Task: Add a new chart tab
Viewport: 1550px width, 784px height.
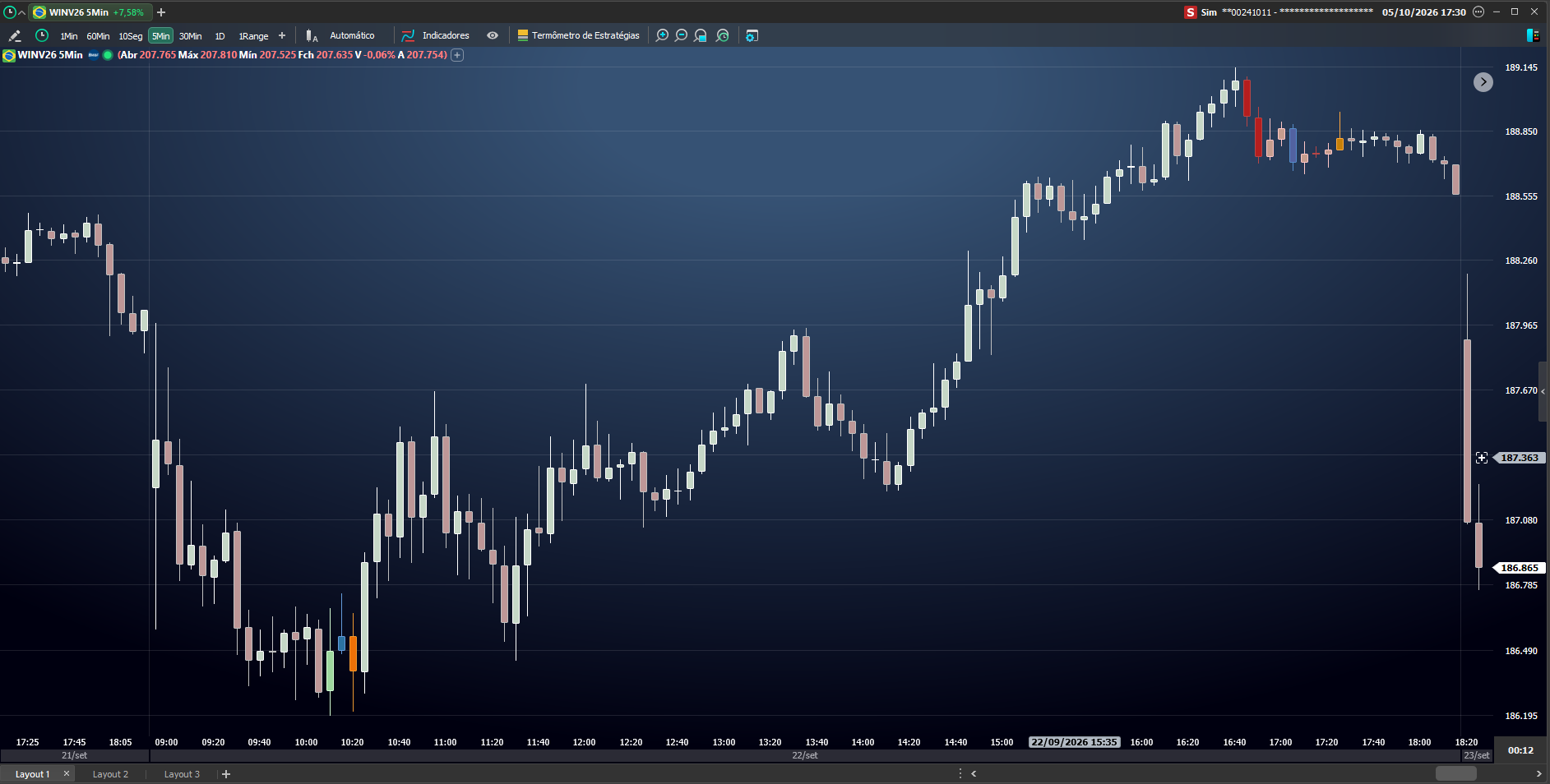Action: click(161, 12)
